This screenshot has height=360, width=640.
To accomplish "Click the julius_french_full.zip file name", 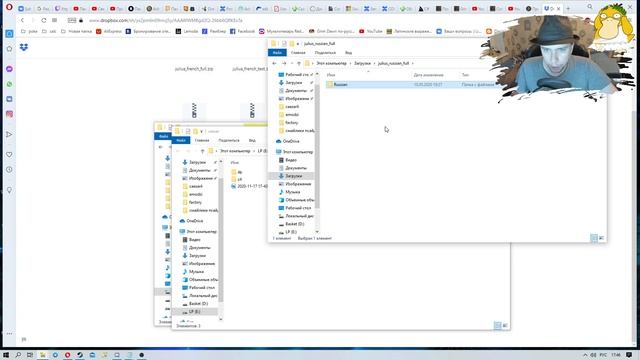I will [194, 69].
